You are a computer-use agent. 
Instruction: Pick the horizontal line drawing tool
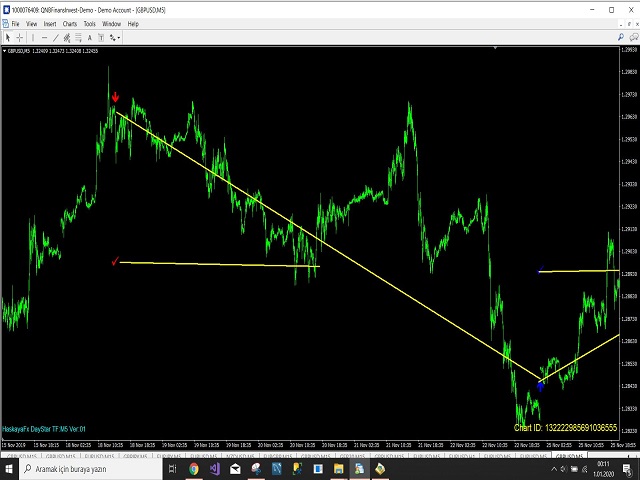pyautogui.click(x=44, y=38)
